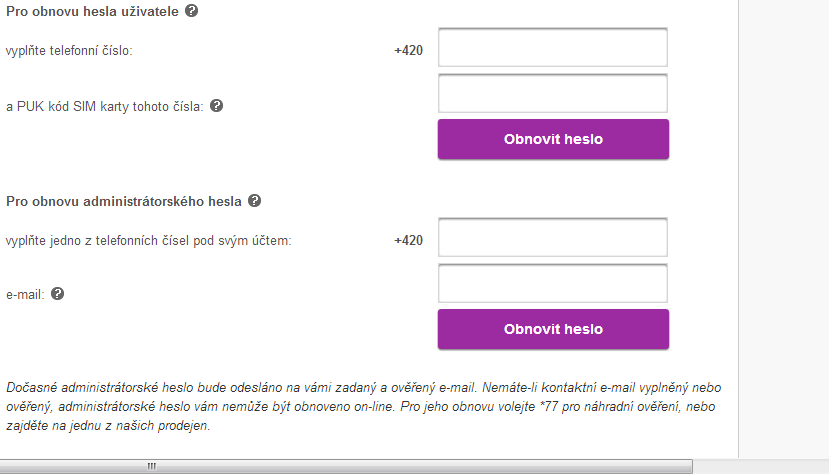Screen dimensions: 829x474
Task: Click help icon beside "Pro obnovu administrátorského hesla"
Action: (x=254, y=200)
